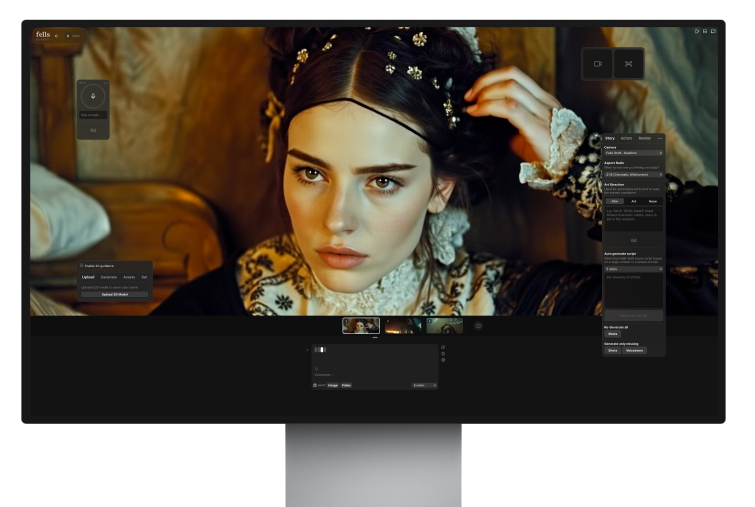Switch to the Actors tab
Screen dimensions: 755x507
click(x=626, y=138)
